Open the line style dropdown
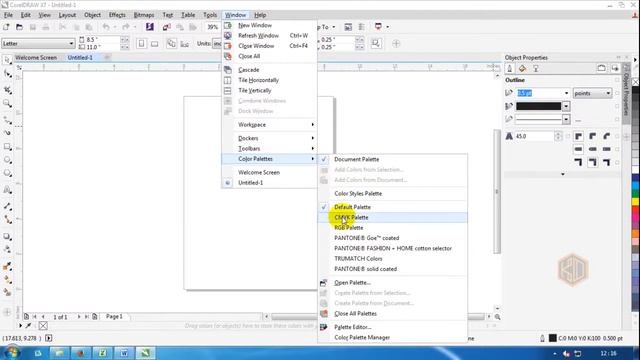The height and width of the screenshot is (360, 640). (x=566, y=119)
